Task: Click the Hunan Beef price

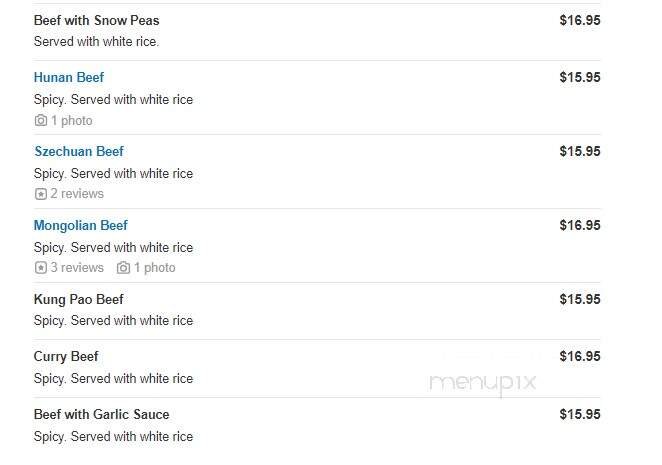Action: (580, 77)
